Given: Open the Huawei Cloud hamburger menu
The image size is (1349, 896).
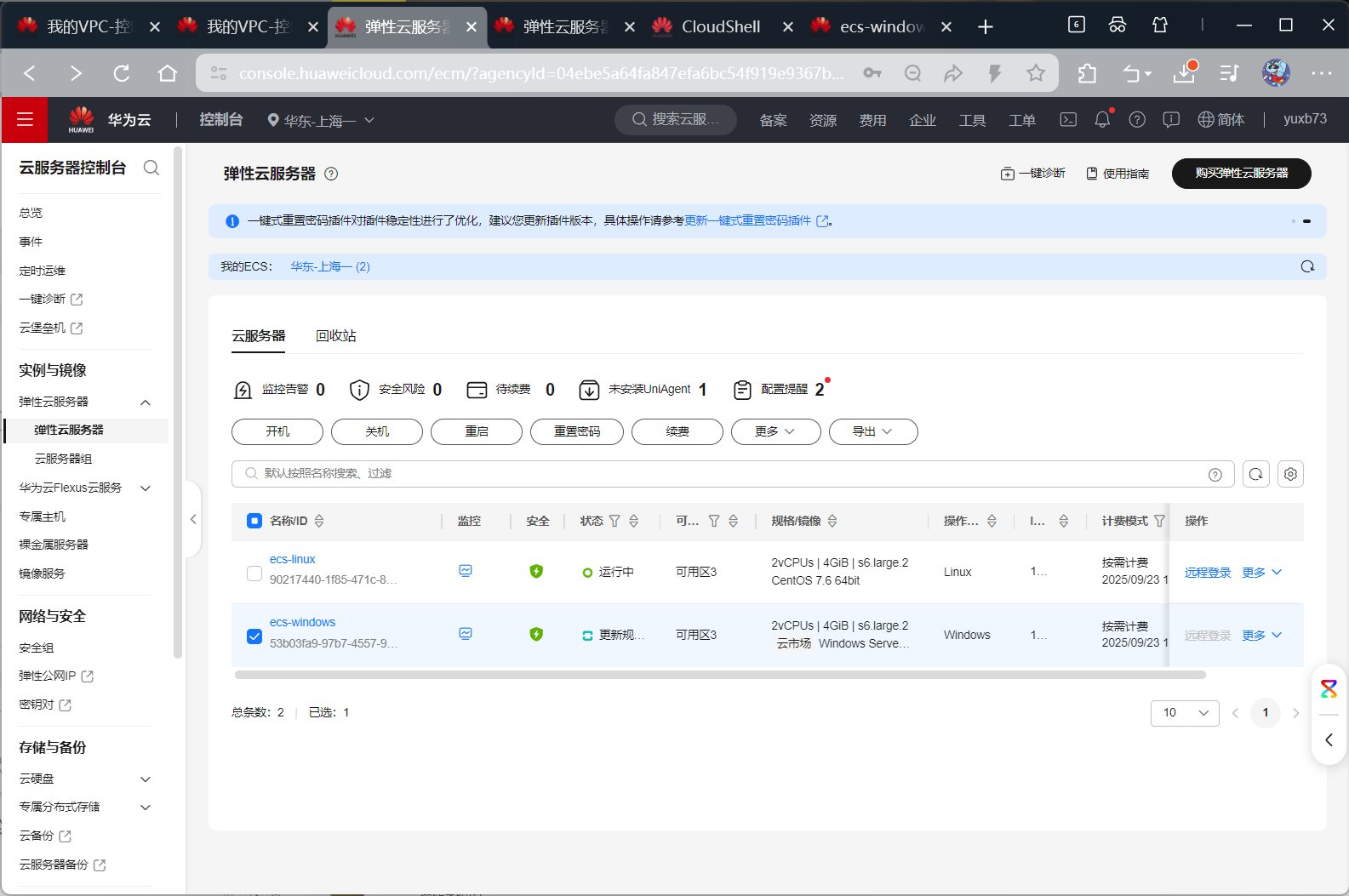Looking at the screenshot, I should pyautogui.click(x=25, y=120).
